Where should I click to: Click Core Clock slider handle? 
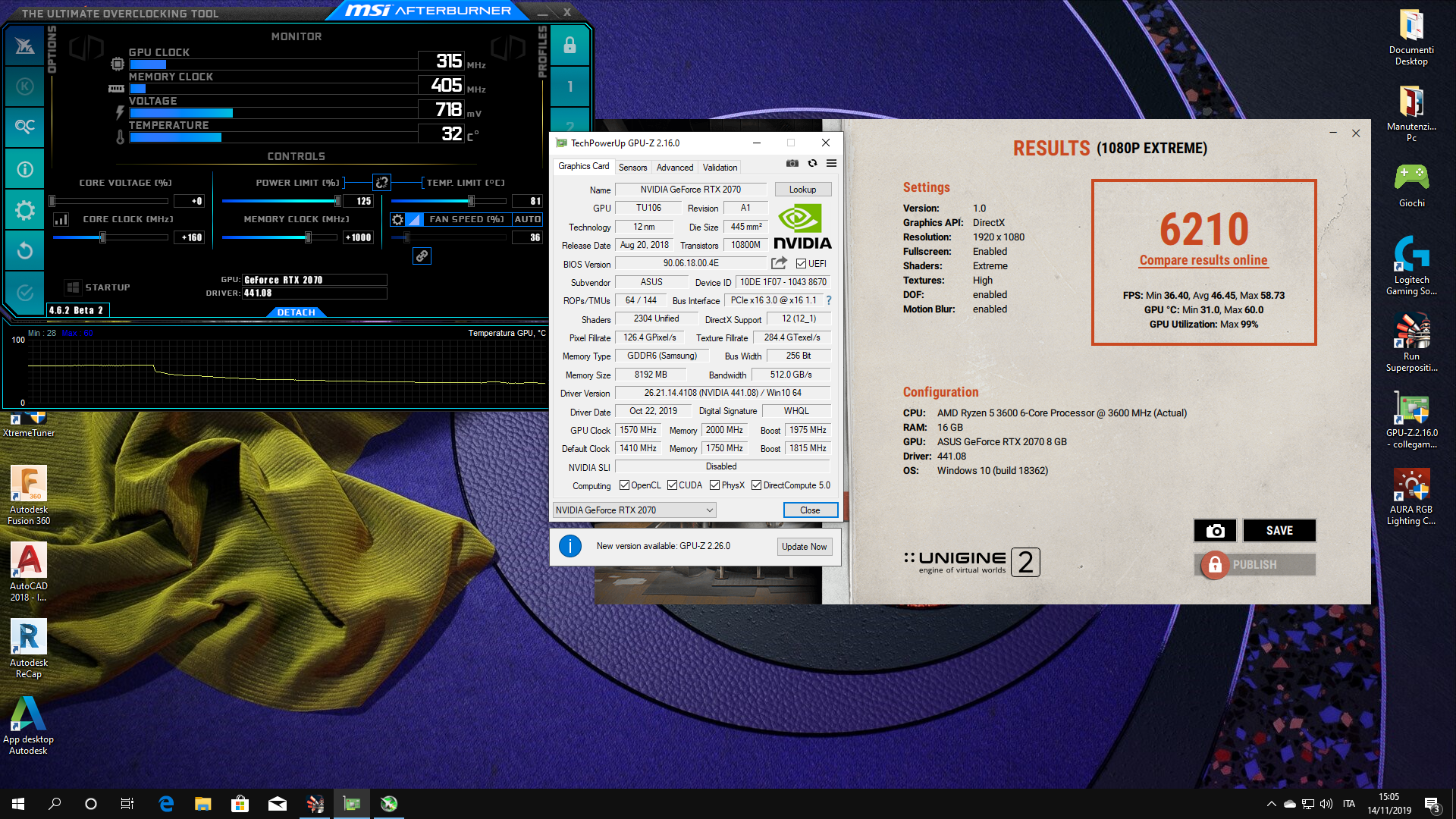[x=102, y=237]
